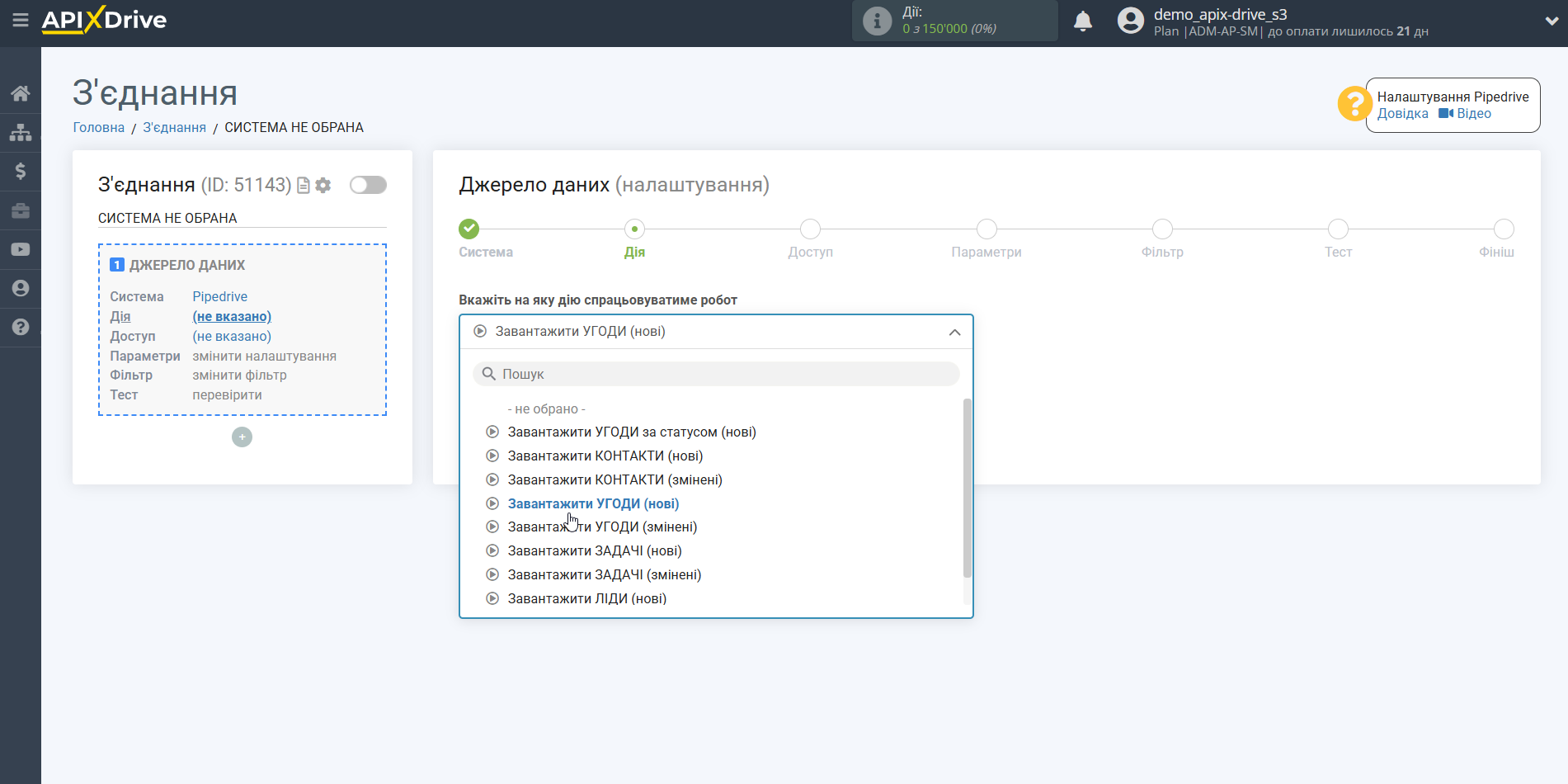Go to the Параметри step
1568x784 pixels.
coord(986,229)
